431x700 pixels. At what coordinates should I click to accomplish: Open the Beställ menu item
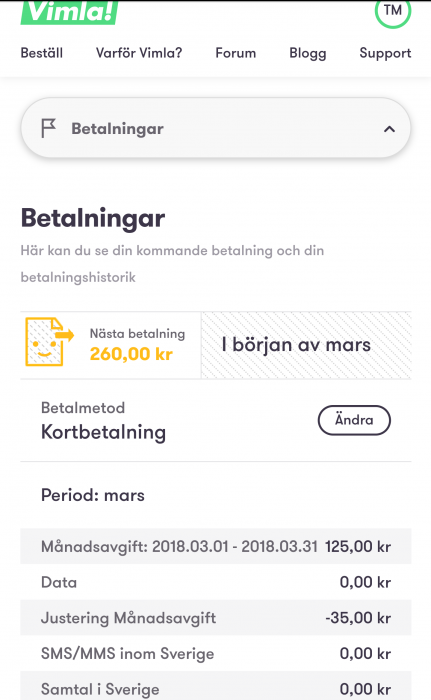click(42, 53)
